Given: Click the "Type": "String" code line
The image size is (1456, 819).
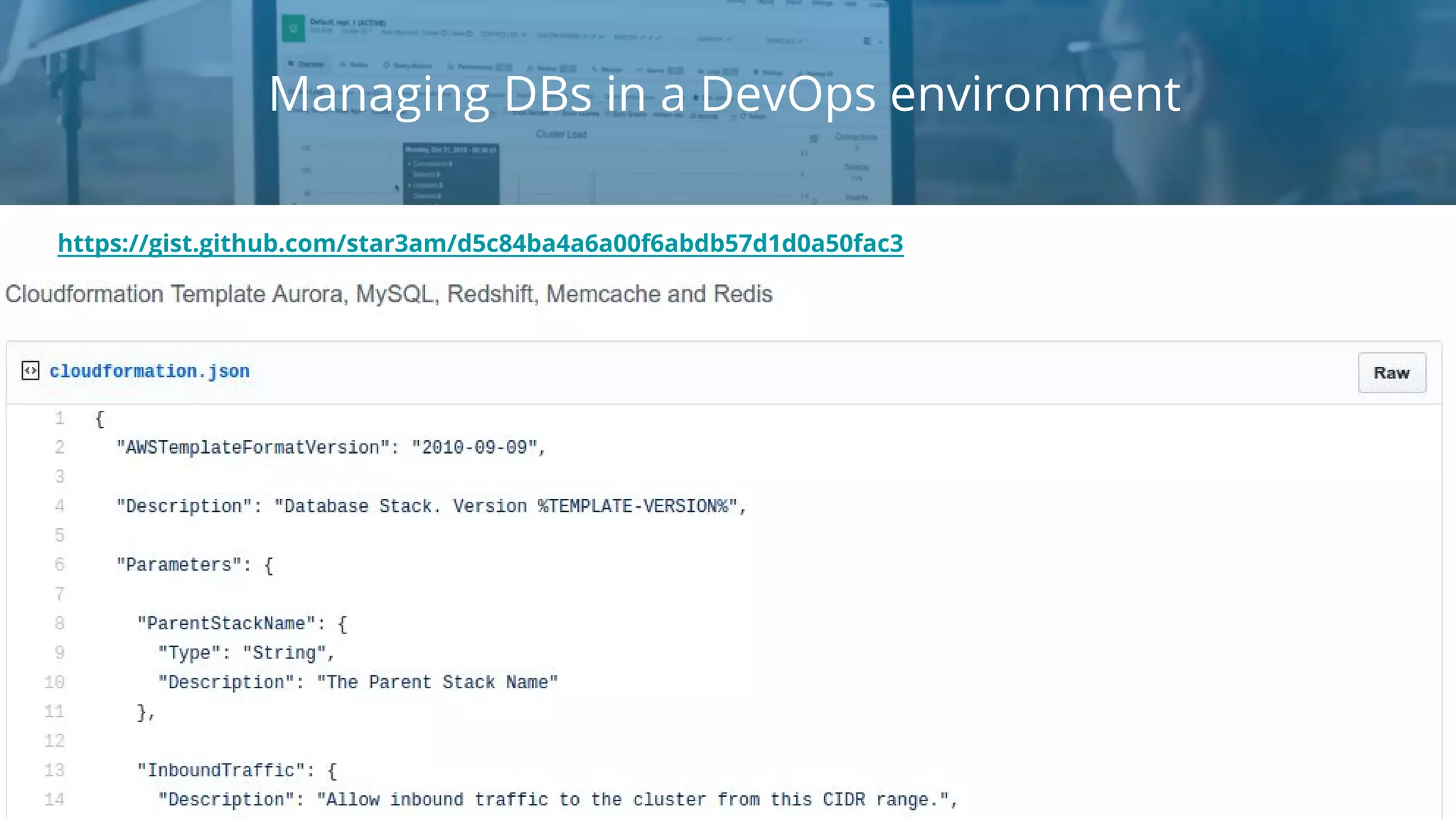Looking at the screenshot, I should click(x=246, y=653).
